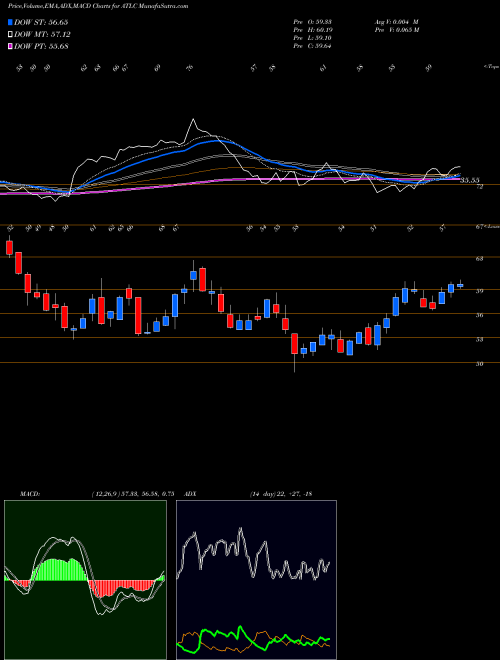500x660 pixels.
Task: Click the 'Pre O: 59.33' open value
Action: (x=312, y=22)
